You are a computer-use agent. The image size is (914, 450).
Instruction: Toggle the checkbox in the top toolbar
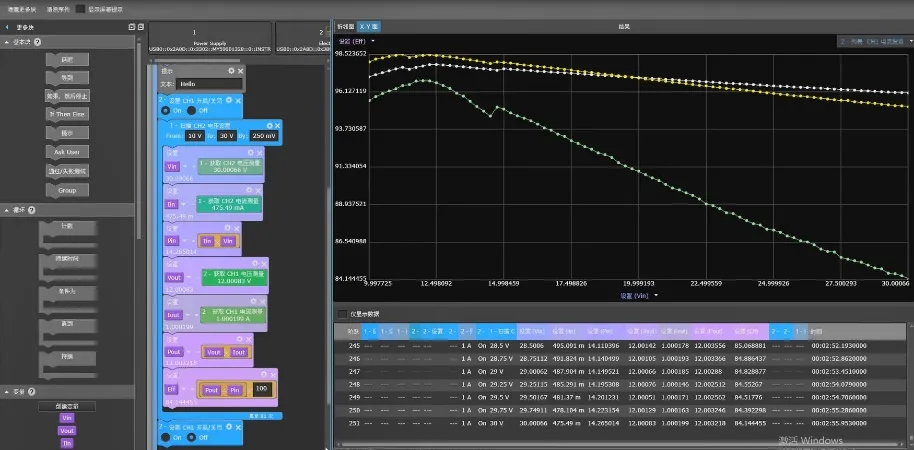[x=80, y=9]
